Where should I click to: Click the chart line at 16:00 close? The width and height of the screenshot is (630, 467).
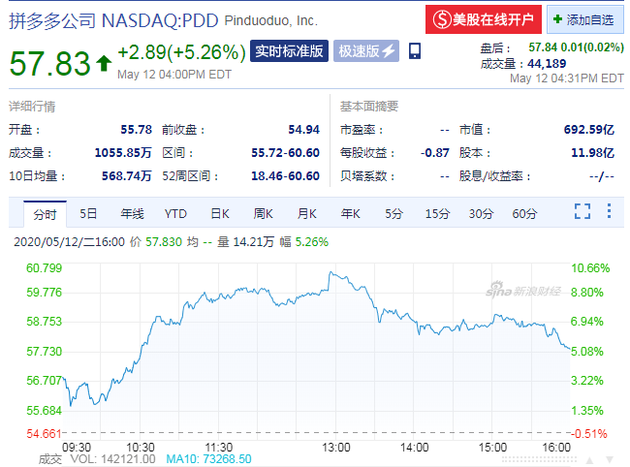tap(569, 348)
